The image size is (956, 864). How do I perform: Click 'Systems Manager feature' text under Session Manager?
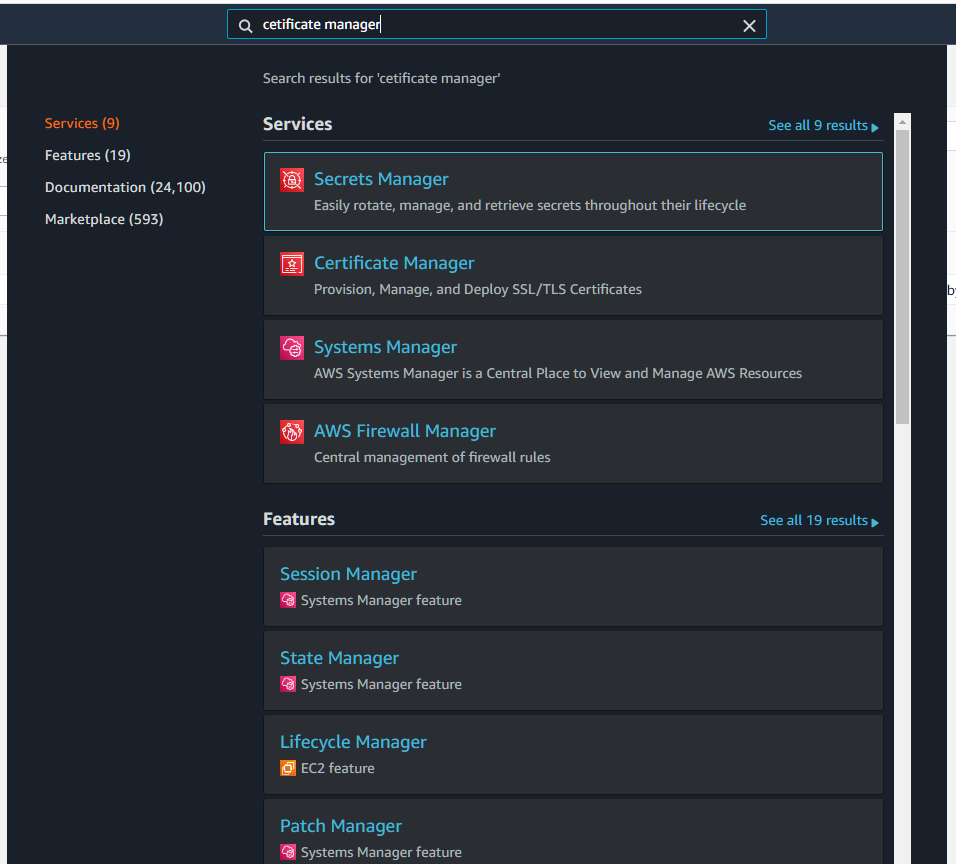pos(381,601)
